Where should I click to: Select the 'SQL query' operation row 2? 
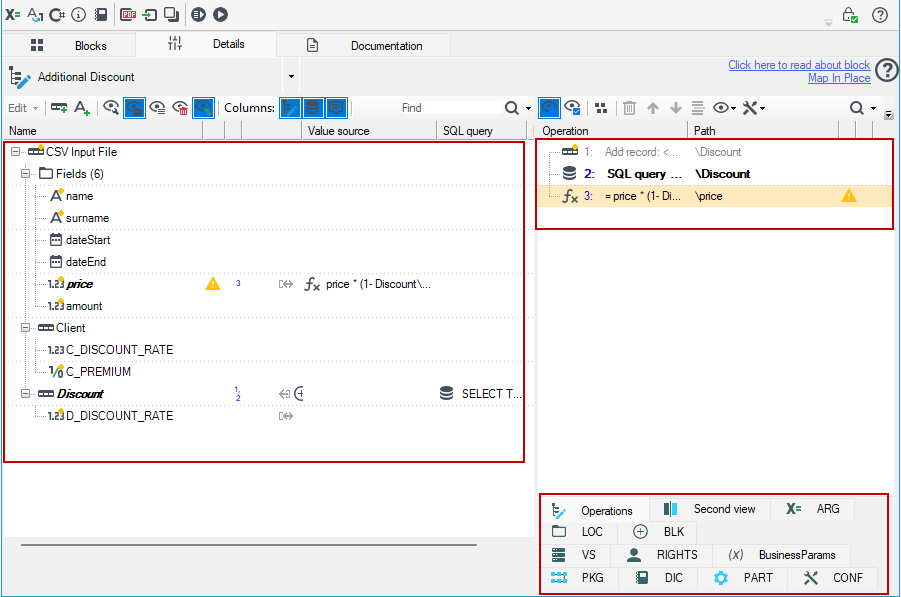coord(714,174)
